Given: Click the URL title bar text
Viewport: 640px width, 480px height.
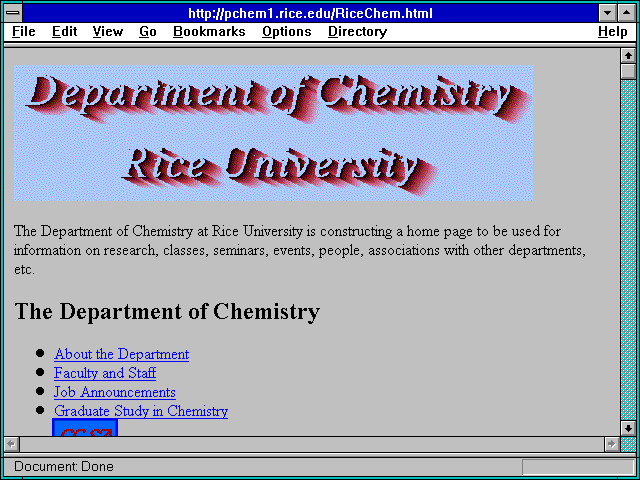Looking at the screenshot, I should (x=310, y=13).
